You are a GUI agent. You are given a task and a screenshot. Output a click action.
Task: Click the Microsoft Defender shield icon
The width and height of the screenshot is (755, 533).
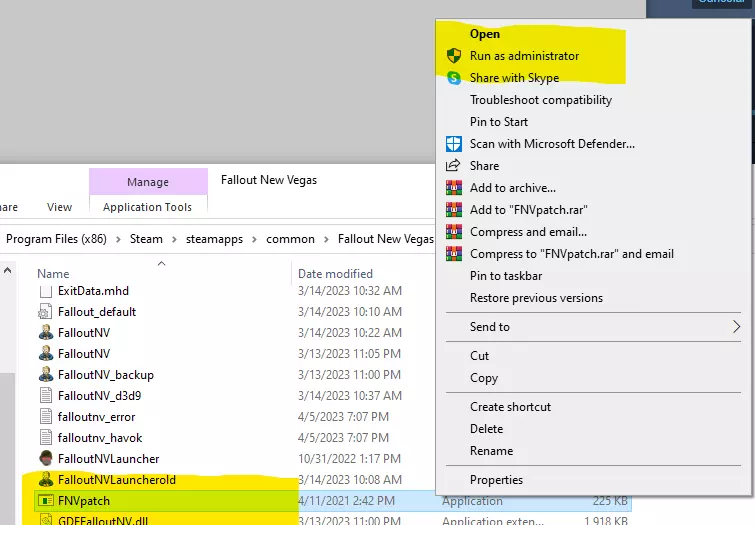(454, 143)
